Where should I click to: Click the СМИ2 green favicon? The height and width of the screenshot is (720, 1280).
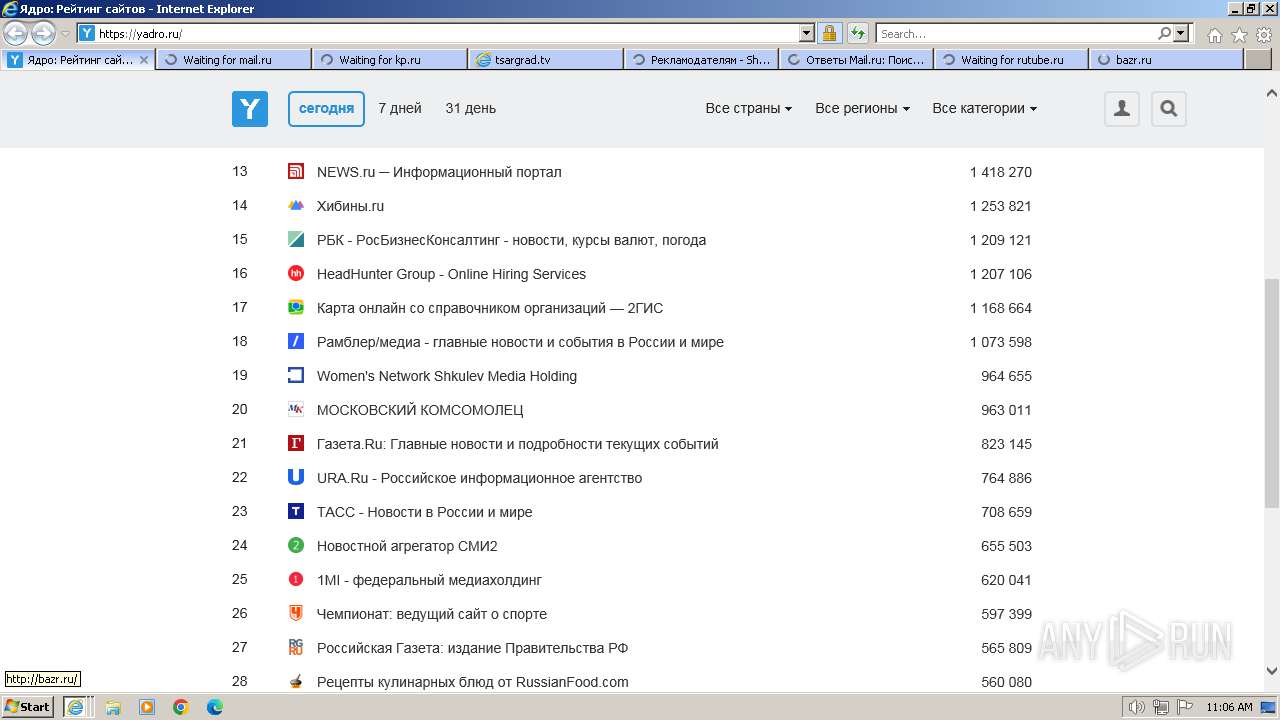[x=296, y=546]
